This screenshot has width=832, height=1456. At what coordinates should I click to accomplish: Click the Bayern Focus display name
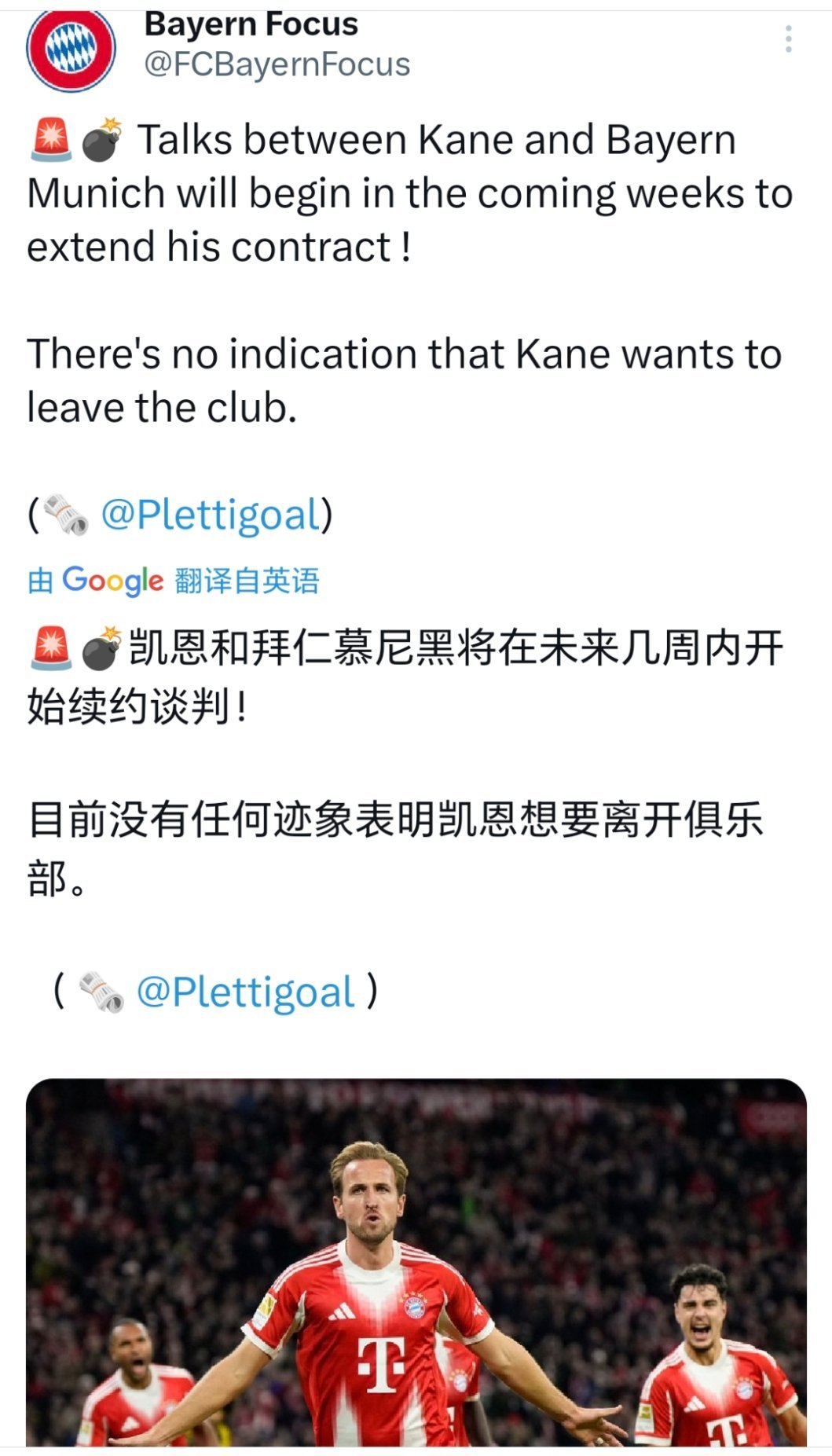251,24
